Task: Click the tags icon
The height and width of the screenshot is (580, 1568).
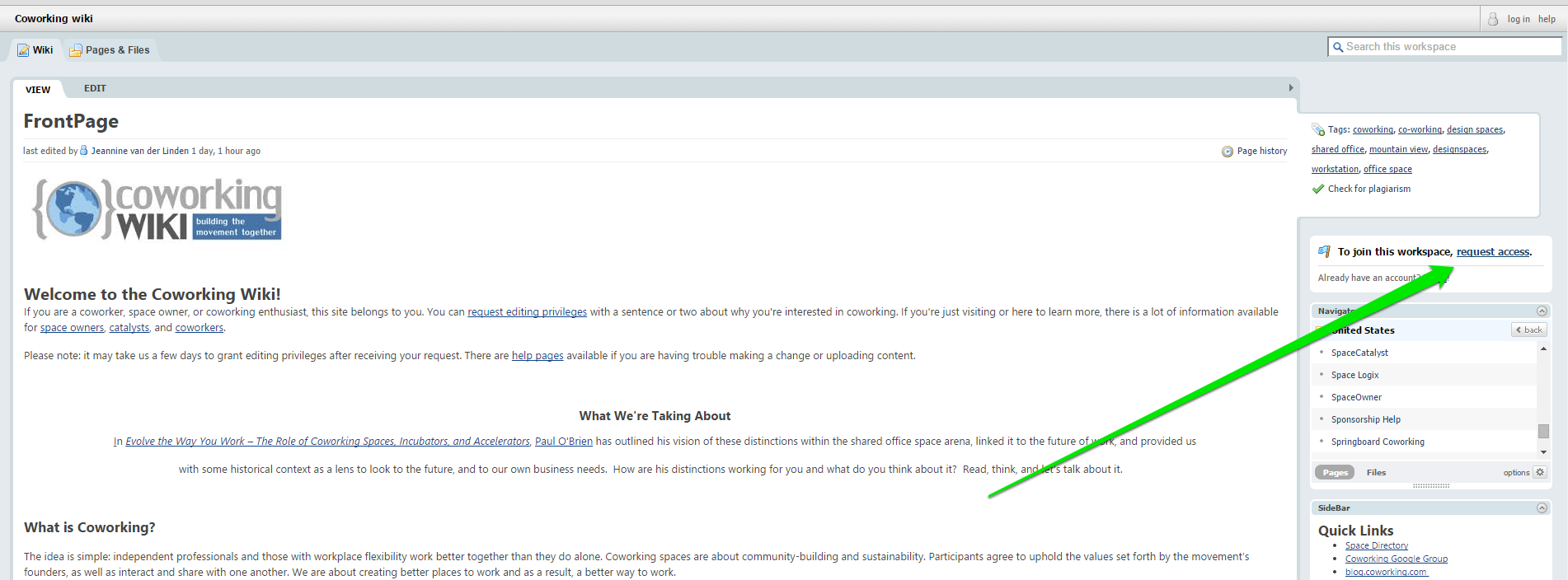Action: [x=1318, y=129]
